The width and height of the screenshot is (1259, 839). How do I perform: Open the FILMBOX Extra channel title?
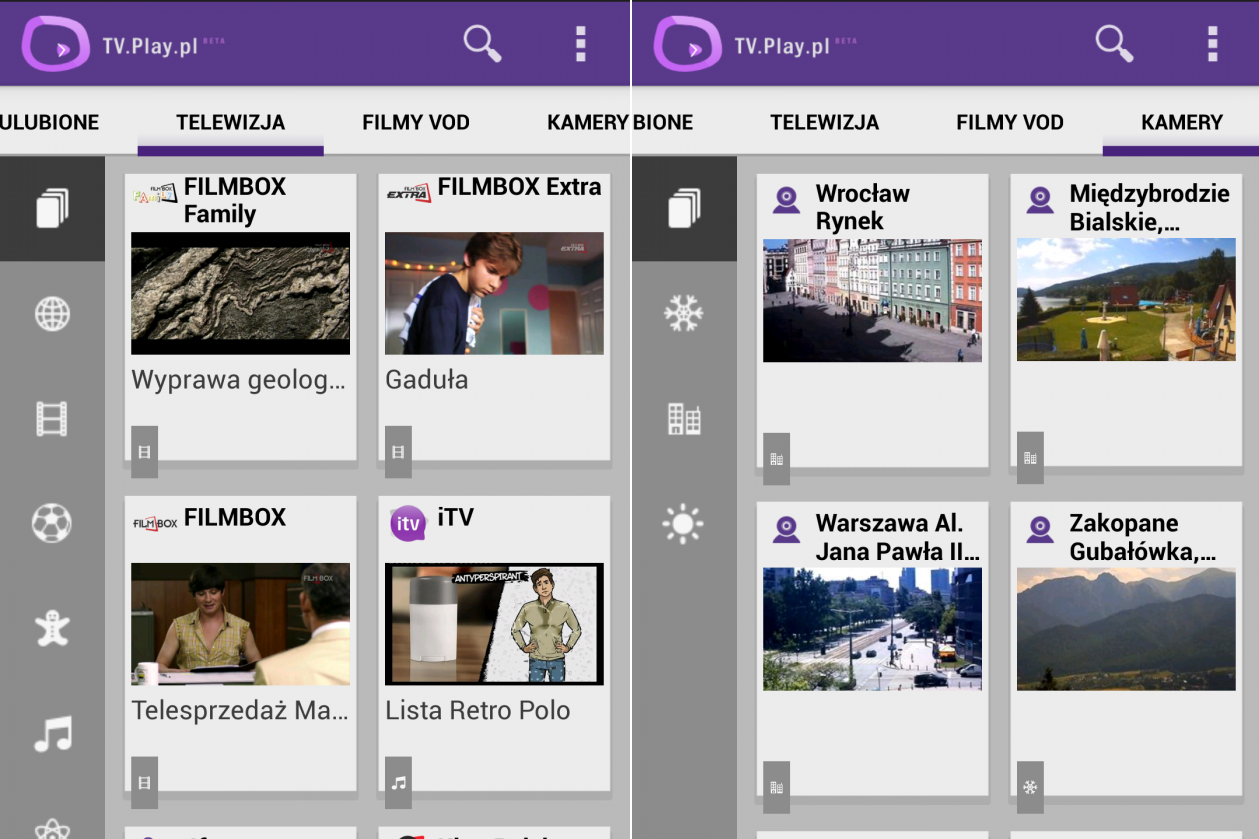(520, 187)
